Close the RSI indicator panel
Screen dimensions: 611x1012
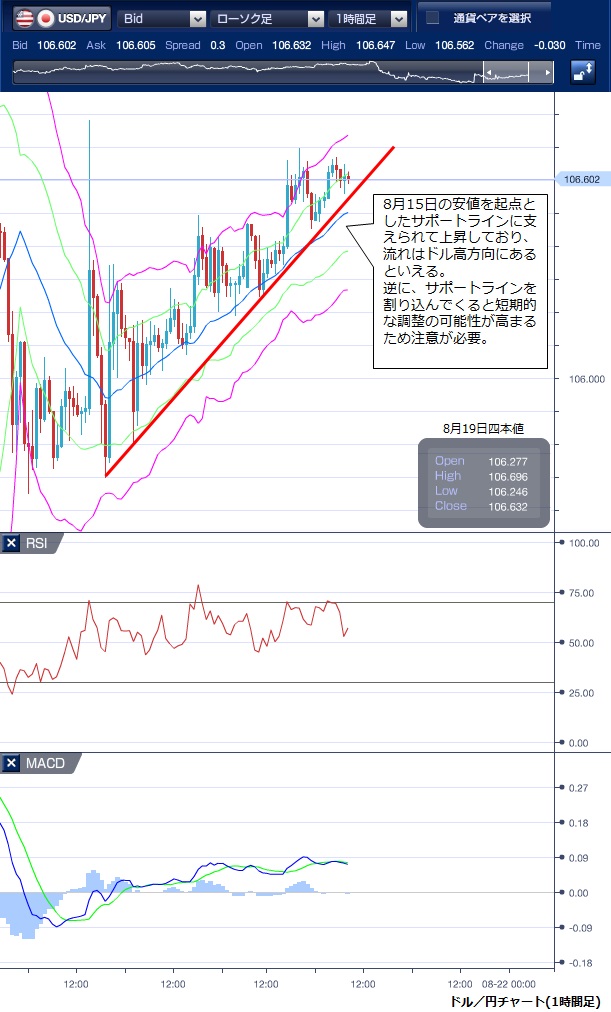coord(12,543)
